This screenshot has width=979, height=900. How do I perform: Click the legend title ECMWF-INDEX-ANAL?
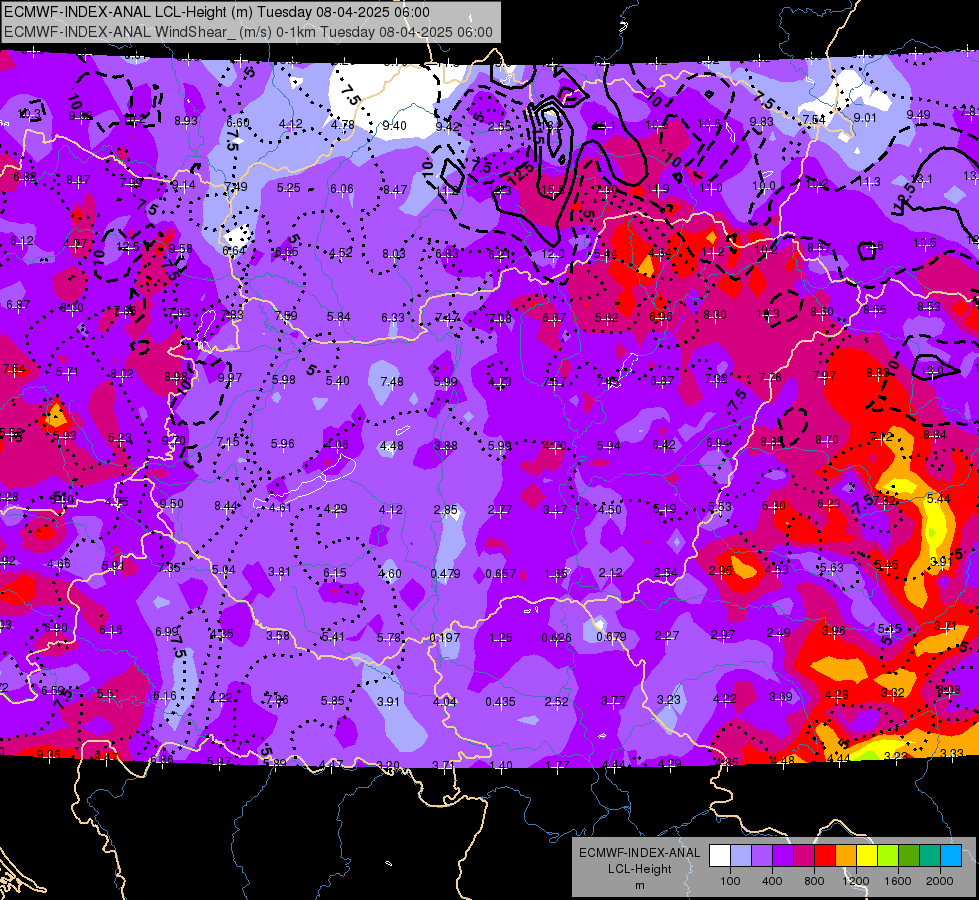pyautogui.click(x=639, y=853)
